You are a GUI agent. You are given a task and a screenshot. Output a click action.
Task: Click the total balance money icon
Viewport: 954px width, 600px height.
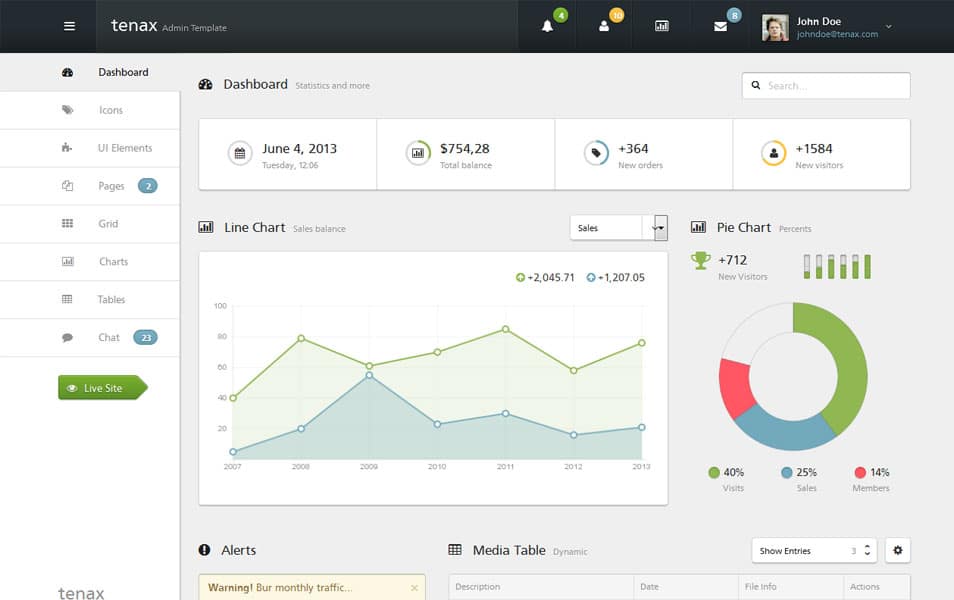tap(417, 153)
